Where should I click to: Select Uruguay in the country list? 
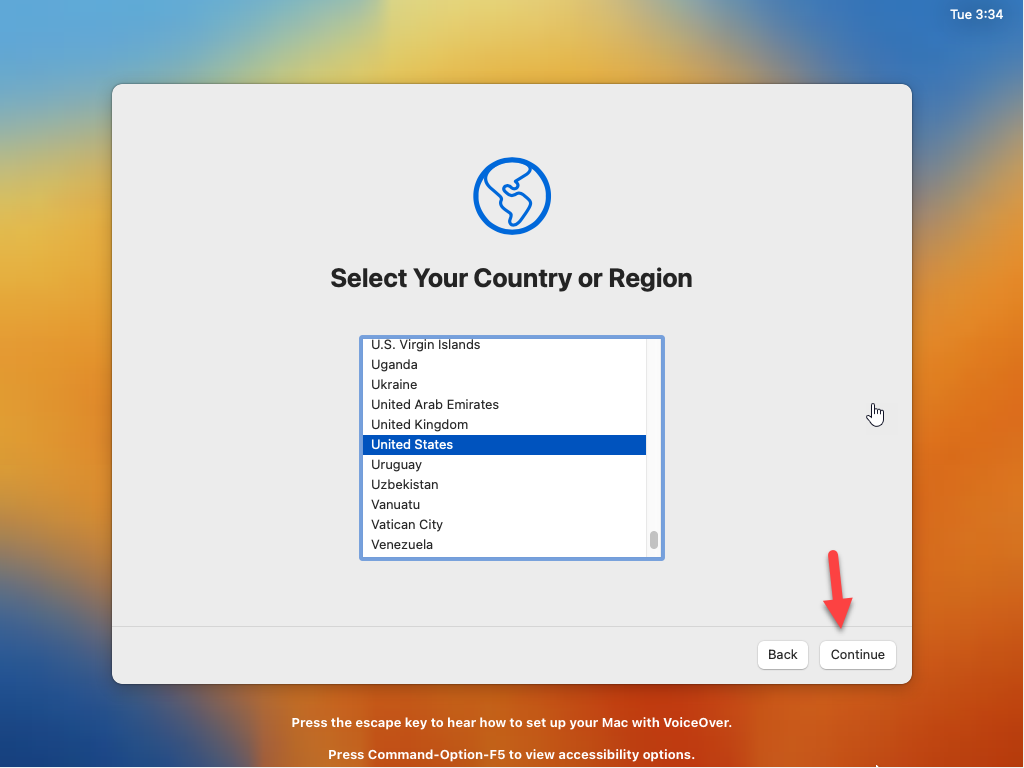click(x=504, y=464)
